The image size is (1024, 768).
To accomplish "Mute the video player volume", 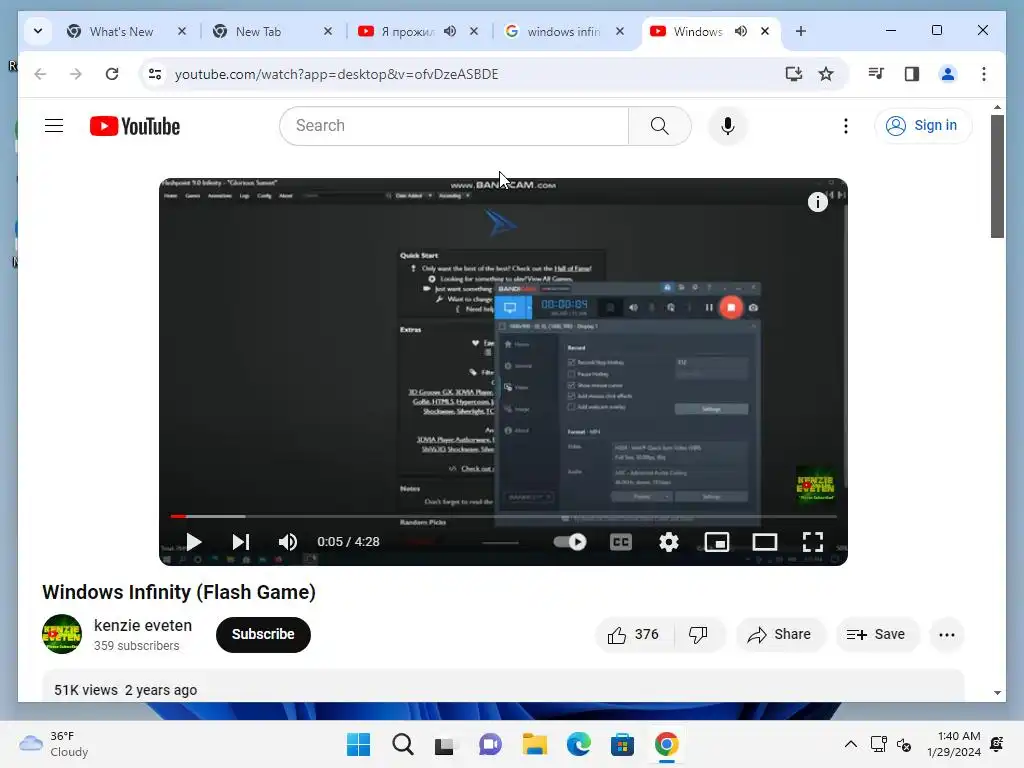I will [287, 541].
